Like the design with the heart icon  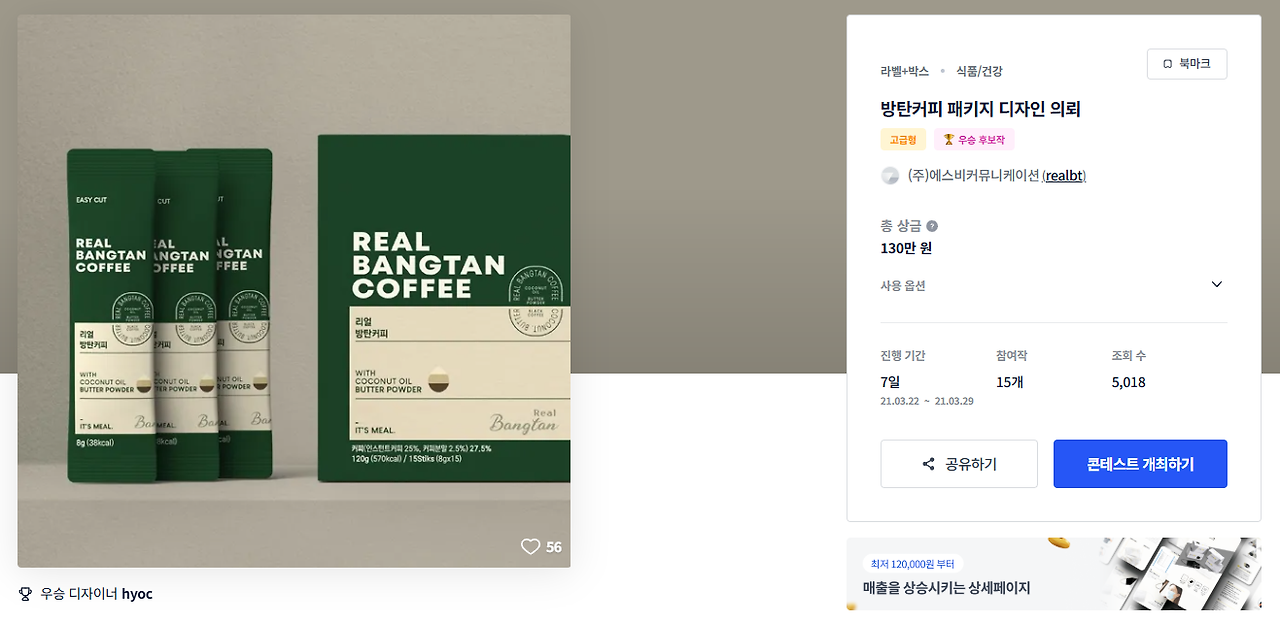click(x=530, y=547)
